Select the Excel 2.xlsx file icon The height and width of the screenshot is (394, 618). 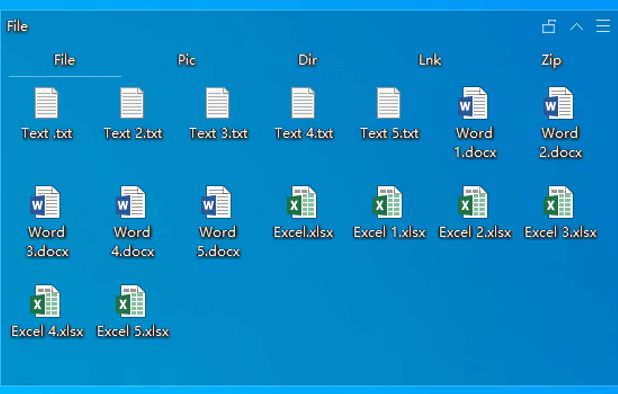coord(473,202)
